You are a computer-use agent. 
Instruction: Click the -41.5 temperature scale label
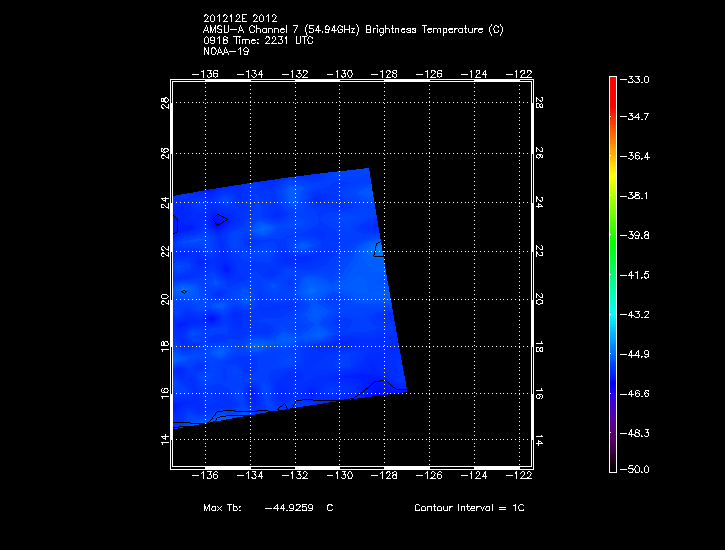point(636,275)
